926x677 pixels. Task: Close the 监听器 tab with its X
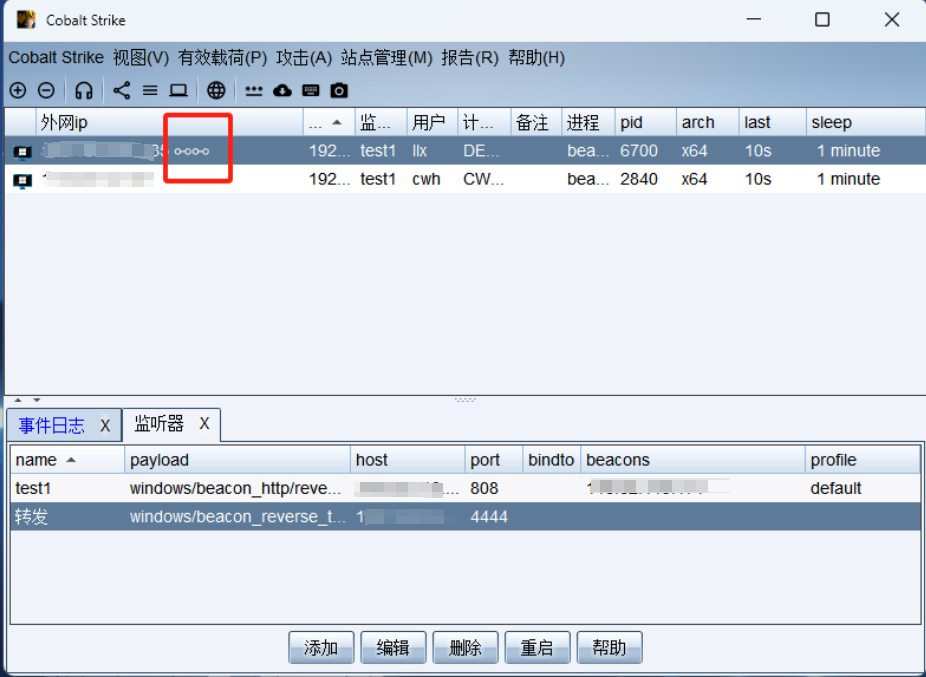pyautogui.click(x=204, y=424)
